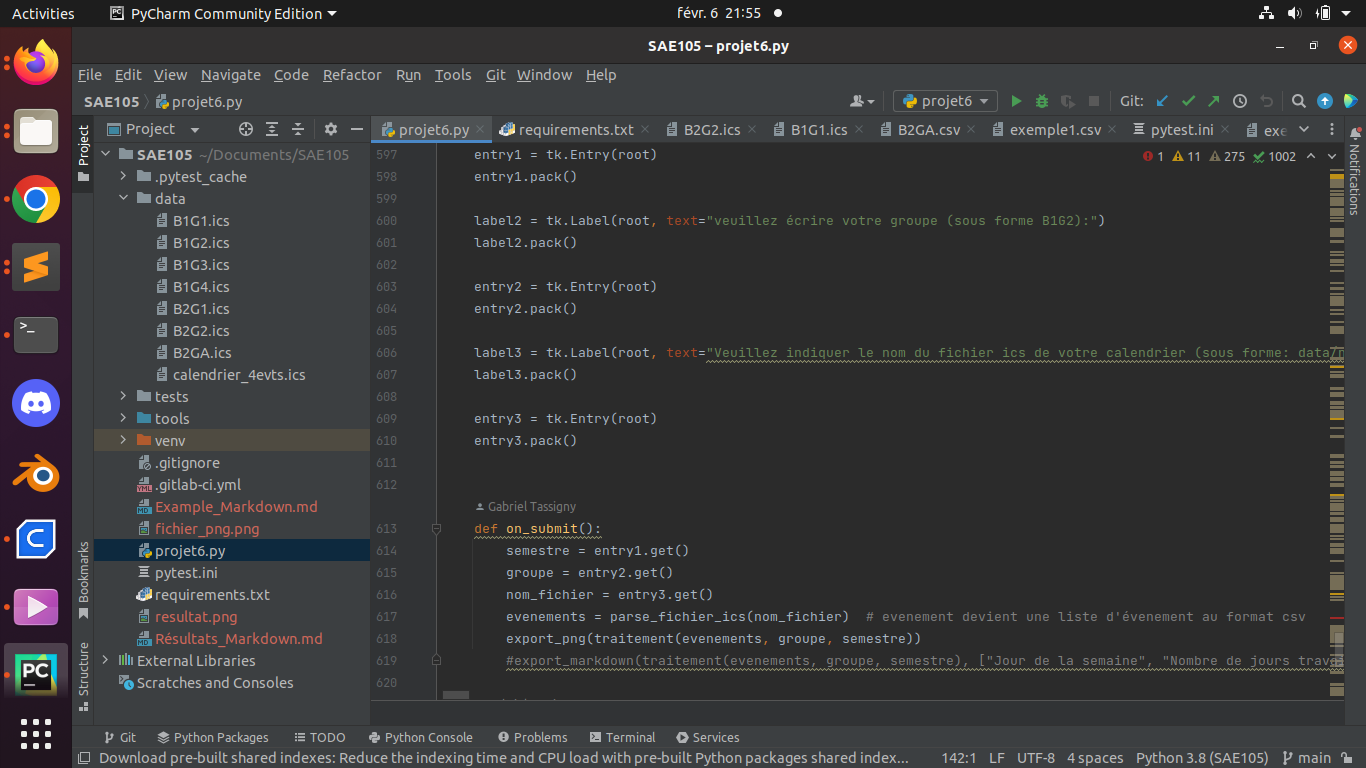Open the Git menu
The height and width of the screenshot is (768, 1366).
[496, 75]
